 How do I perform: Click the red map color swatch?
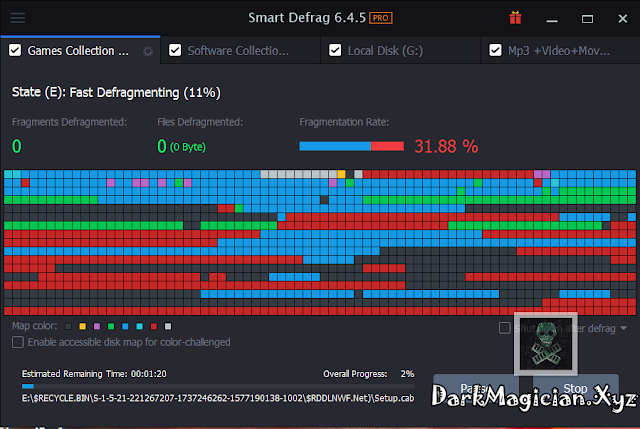(154, 326)
